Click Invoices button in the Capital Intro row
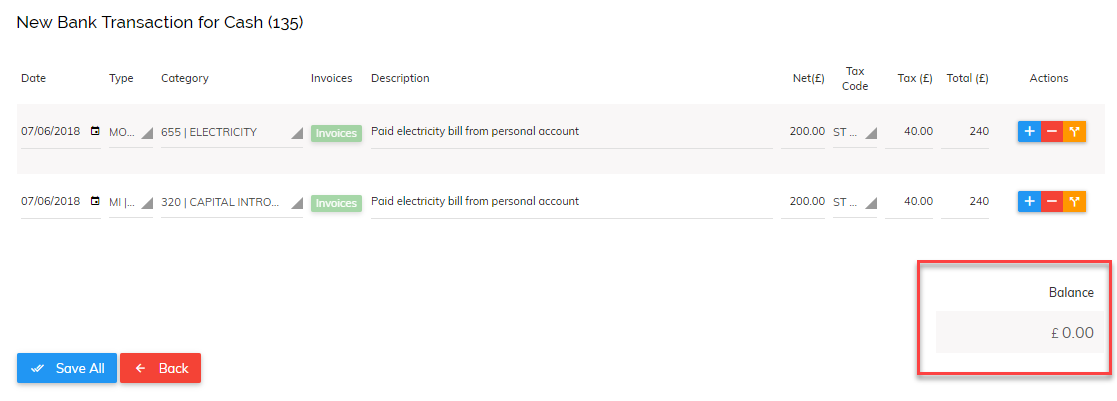Viewport: 1117px width, 401px height. point(336,202)
